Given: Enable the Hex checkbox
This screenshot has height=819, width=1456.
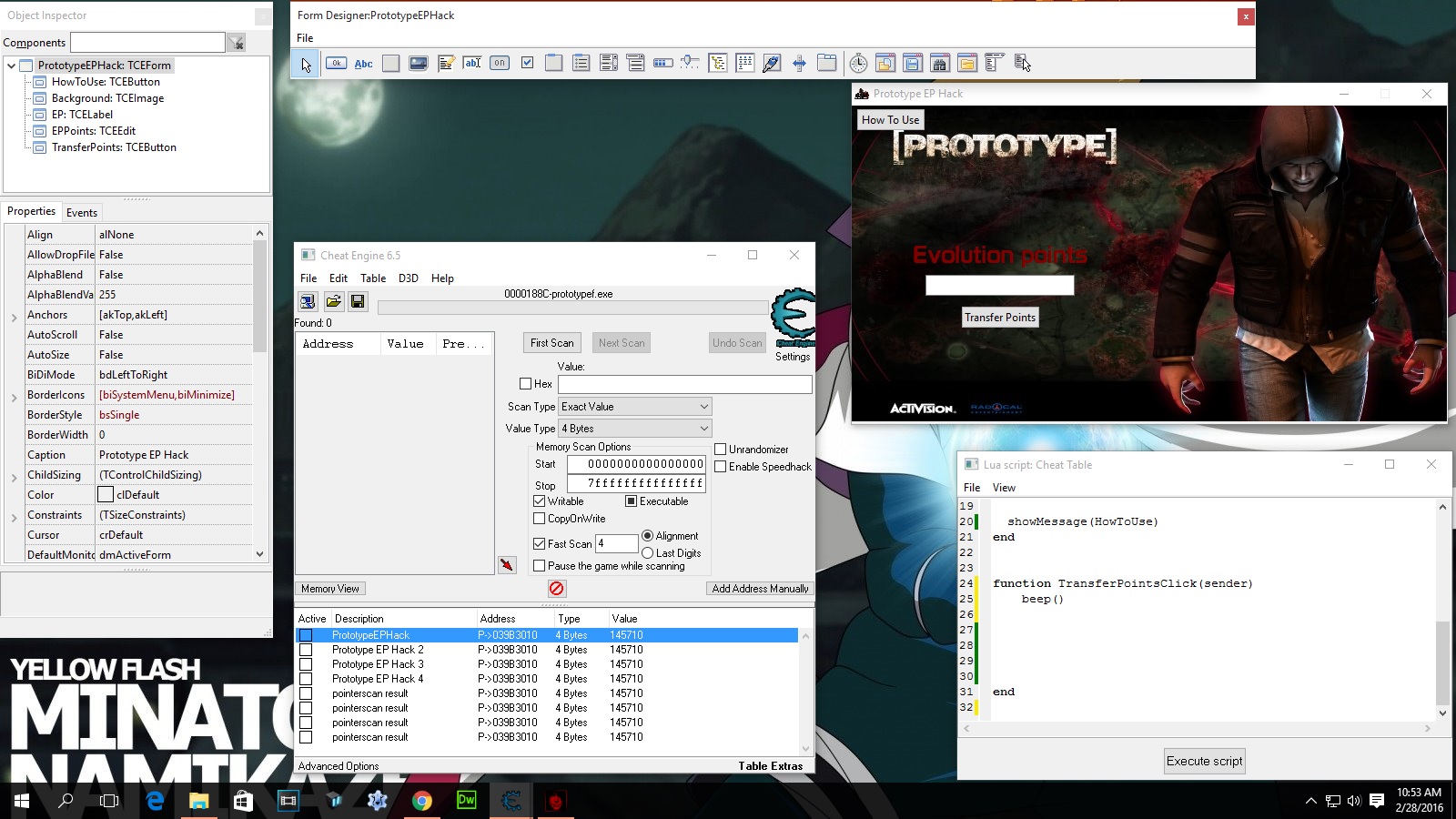Looking at the screenshot, I should point(526,384).
